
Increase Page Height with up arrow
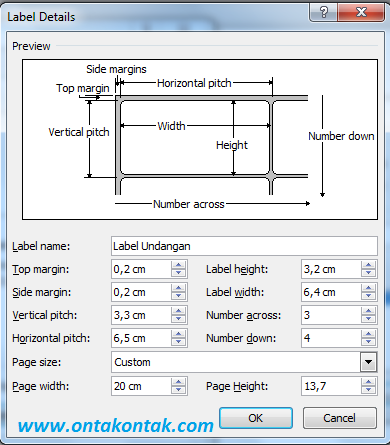point(369,382)
